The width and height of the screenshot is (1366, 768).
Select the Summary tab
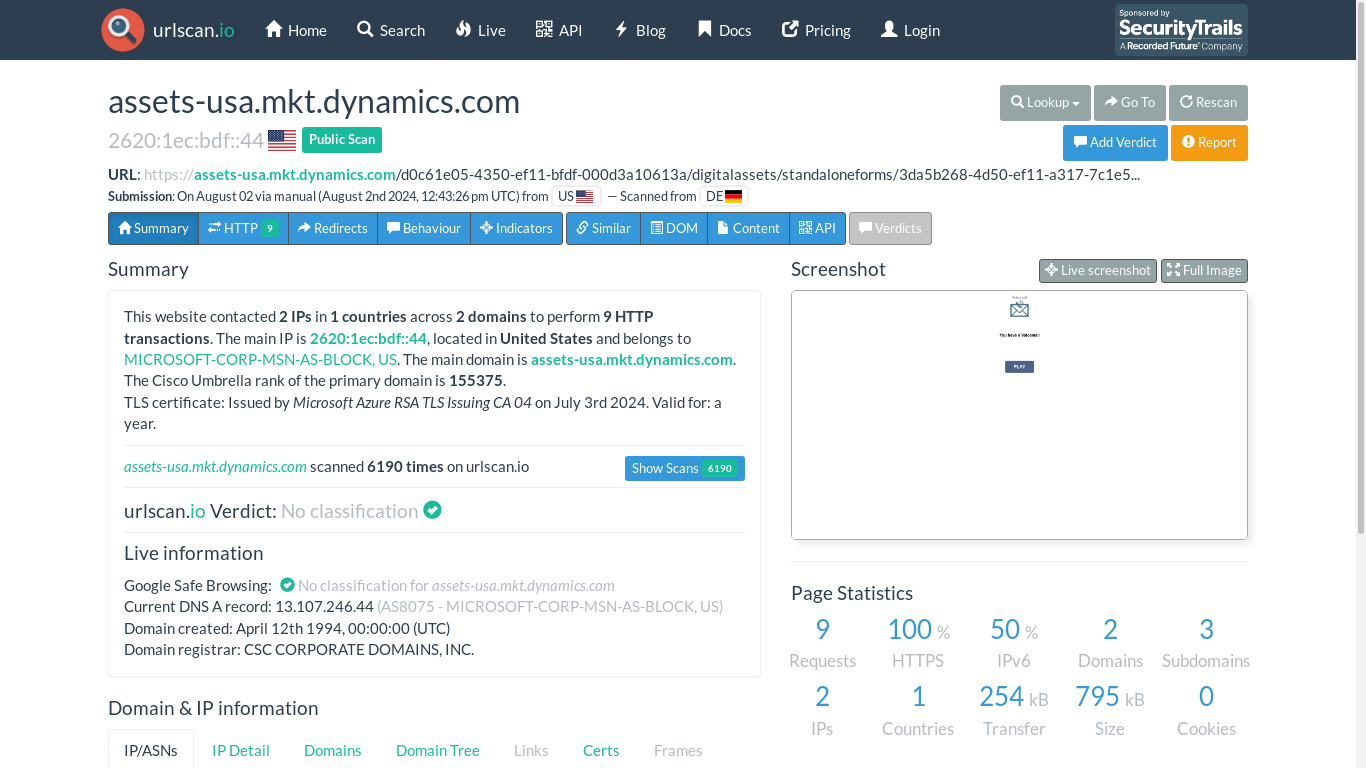pyautogui.click(x=153, y=228)
